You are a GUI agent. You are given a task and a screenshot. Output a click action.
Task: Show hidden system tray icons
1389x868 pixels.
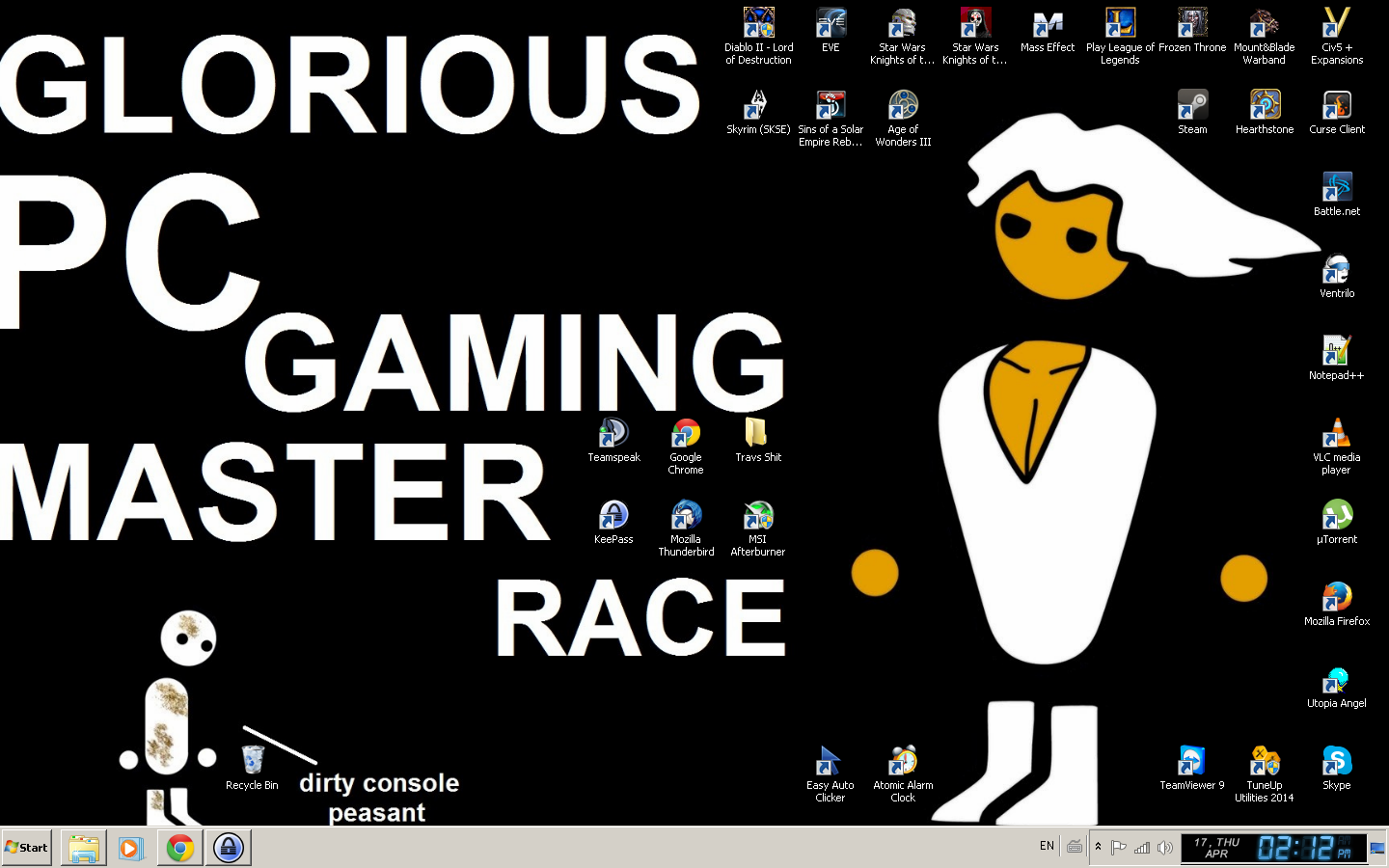pyautogui.click(x=1098, y=847)
